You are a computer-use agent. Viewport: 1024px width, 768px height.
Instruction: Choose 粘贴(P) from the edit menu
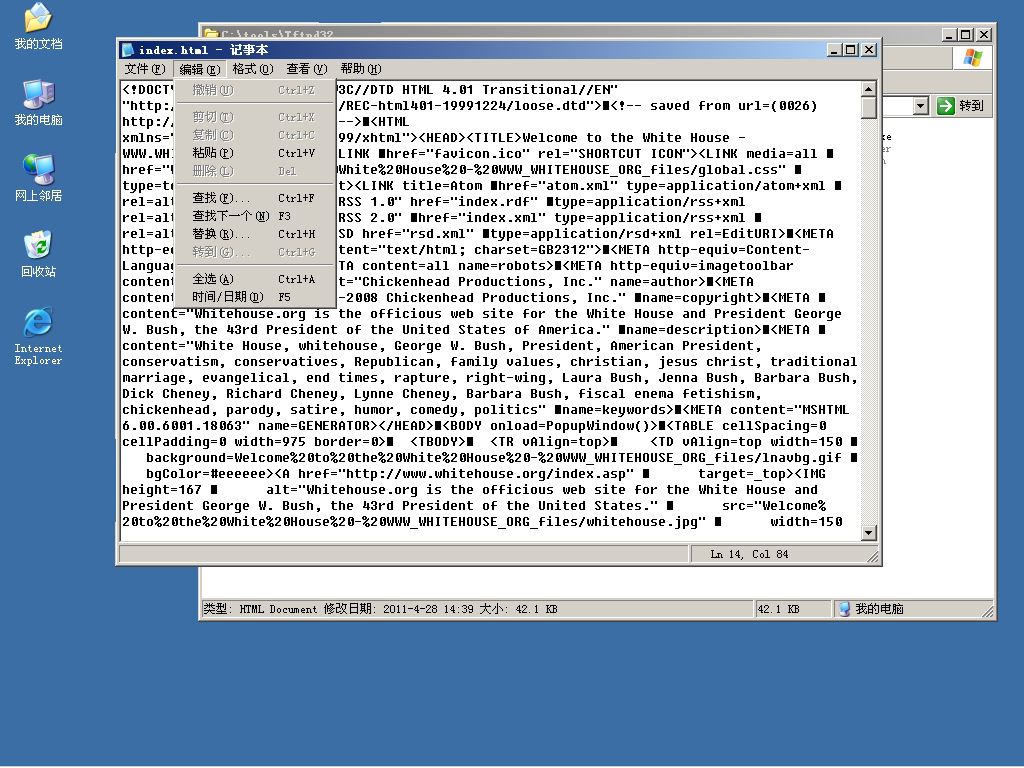coord(255,153)
